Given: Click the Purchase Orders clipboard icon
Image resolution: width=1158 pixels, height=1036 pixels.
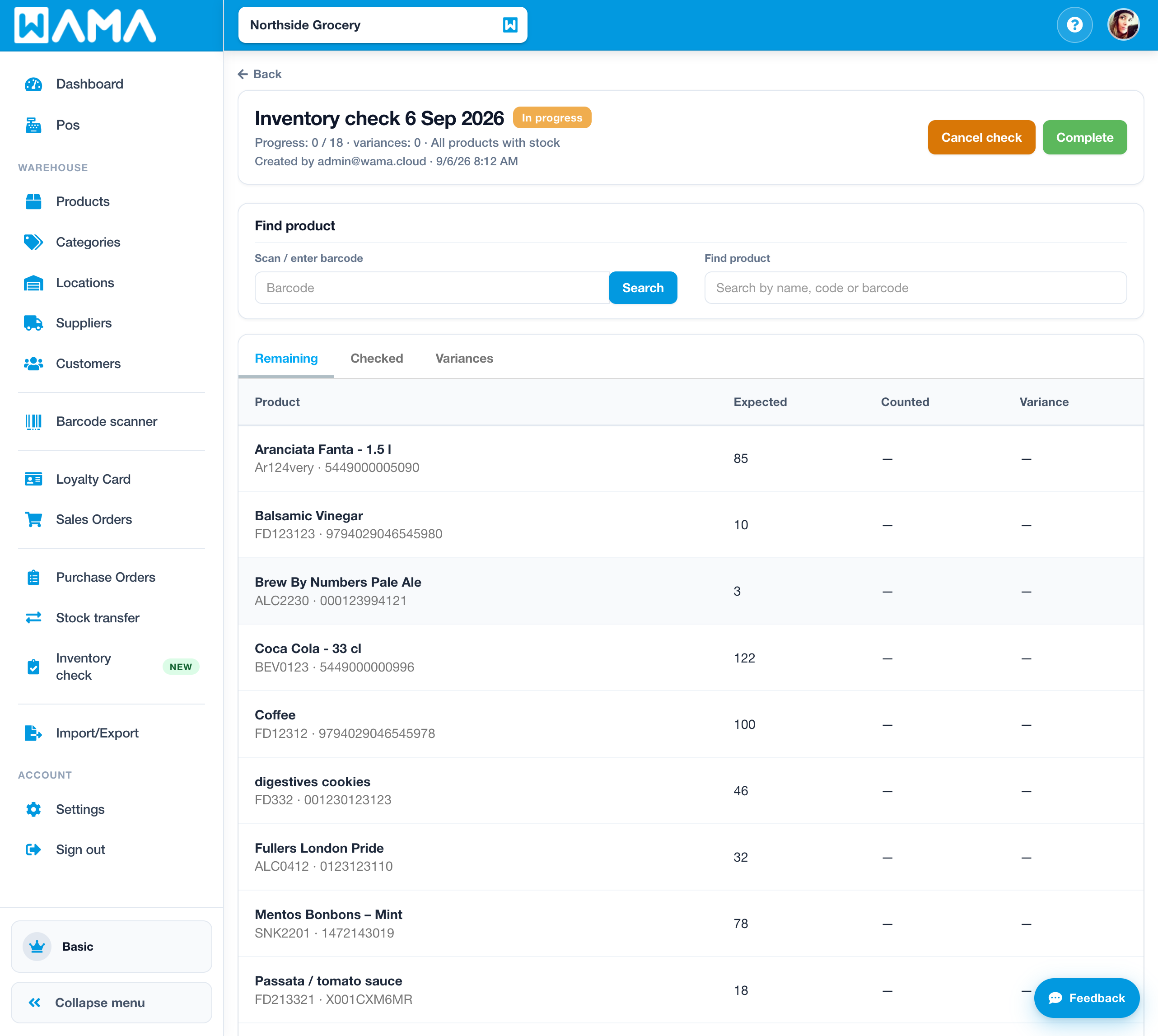Looking at the screenshot, I should pyautogui.click(x=33, y=577).
